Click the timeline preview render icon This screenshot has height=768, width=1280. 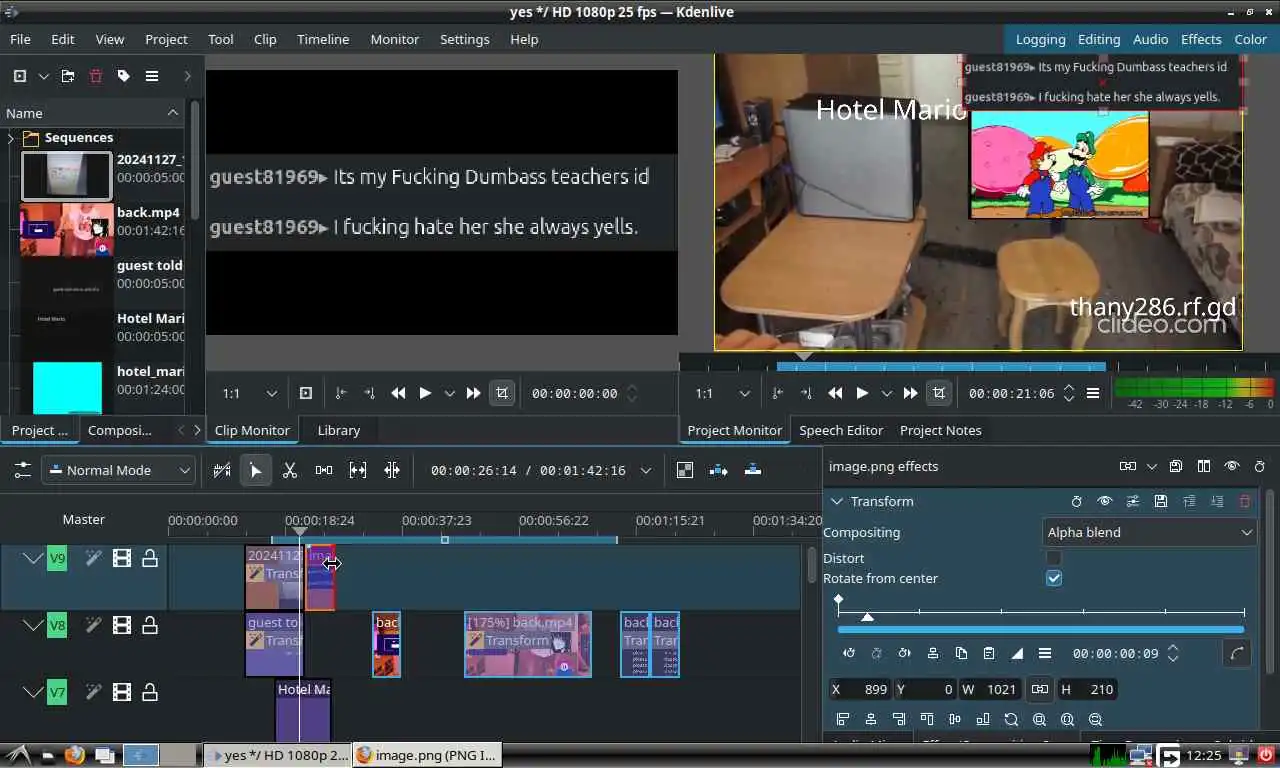[685, 470]
